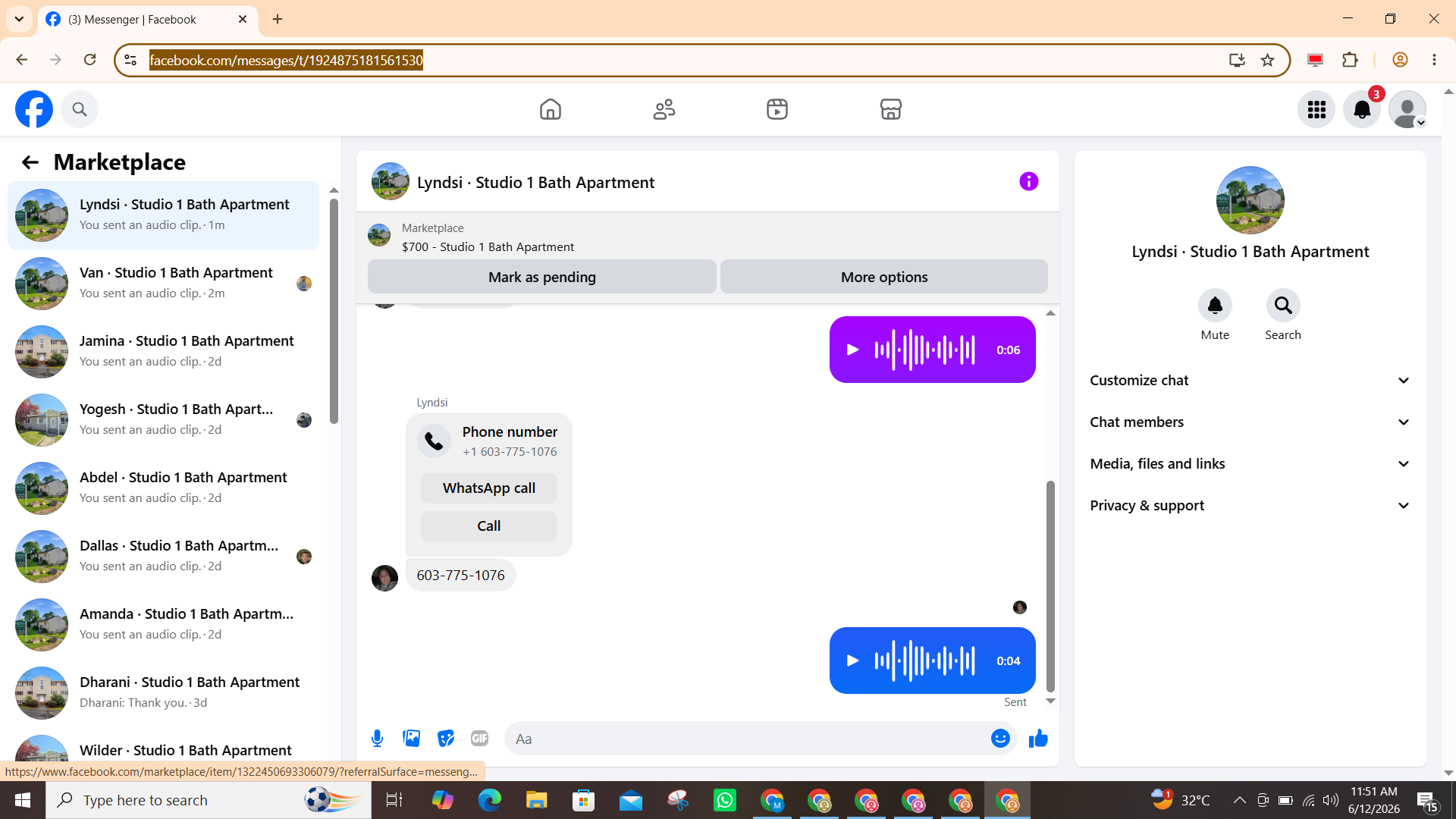
Task: Click the large listing photo in details panel
Action: pos(1250,200)
